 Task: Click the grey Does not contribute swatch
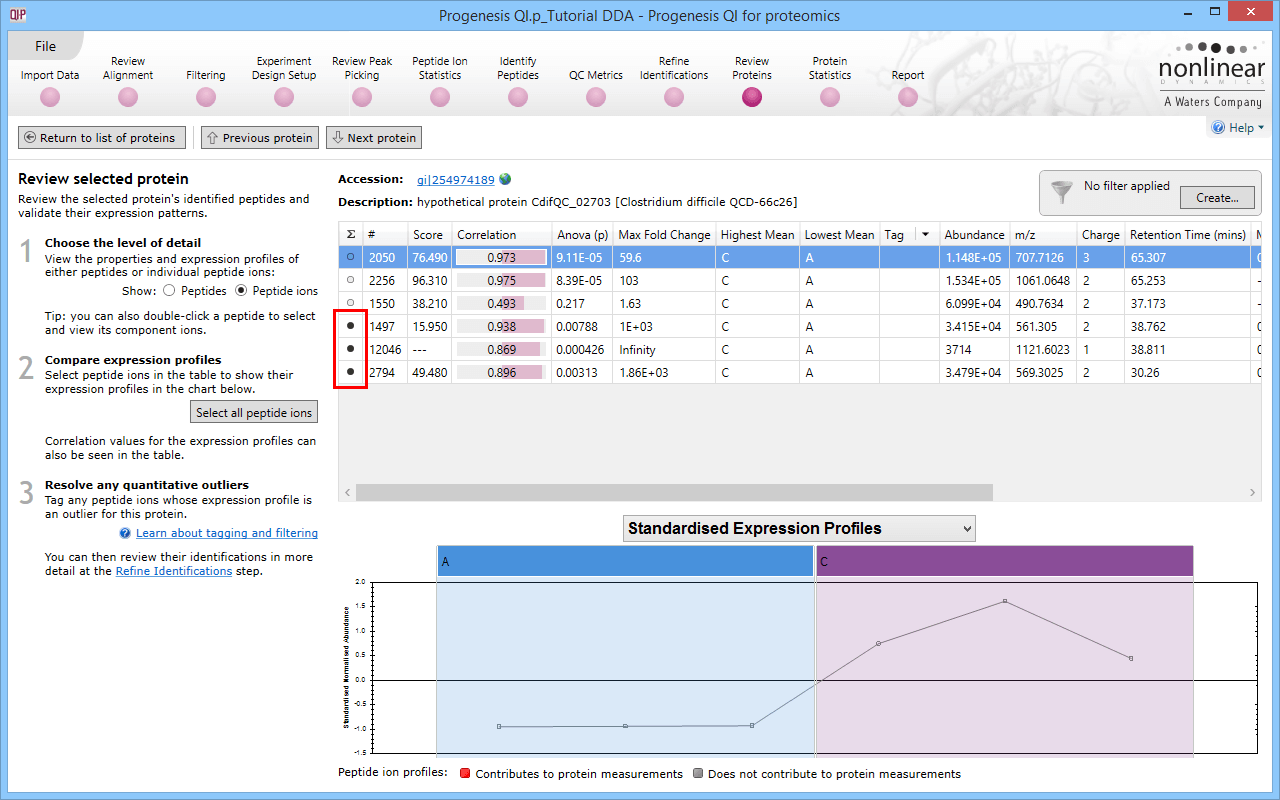[x=698, y=773]
